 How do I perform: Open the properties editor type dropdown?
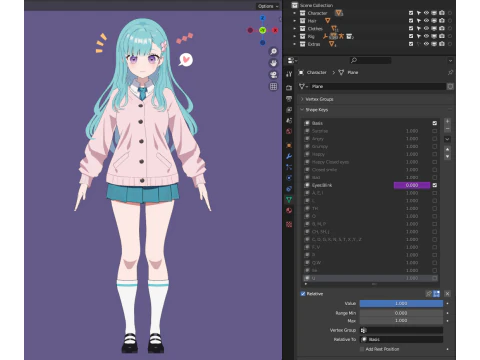point(292,60)
